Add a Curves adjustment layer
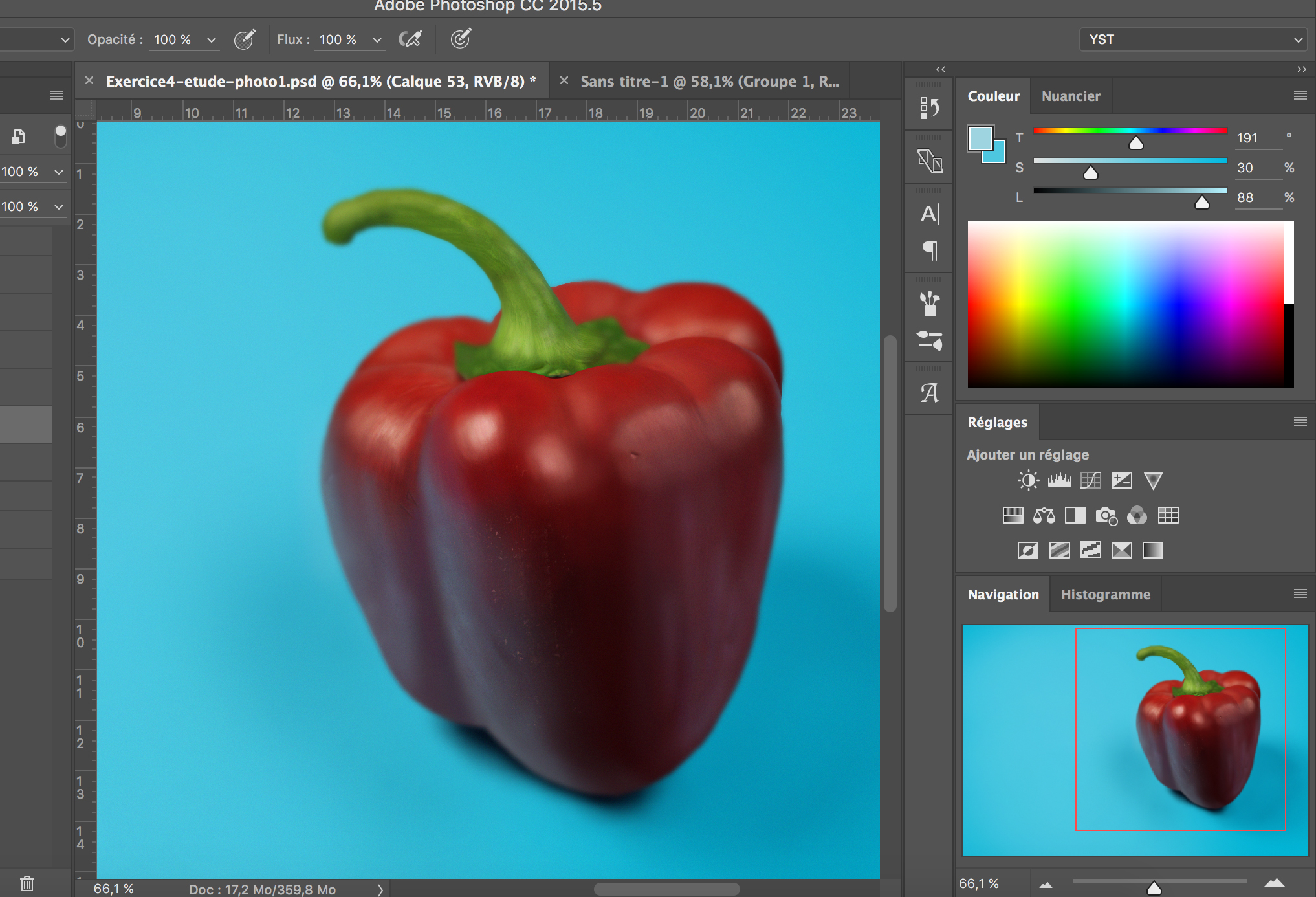Image resolution: width=1316 pixels, height=897 pixels. (1090, 481)
